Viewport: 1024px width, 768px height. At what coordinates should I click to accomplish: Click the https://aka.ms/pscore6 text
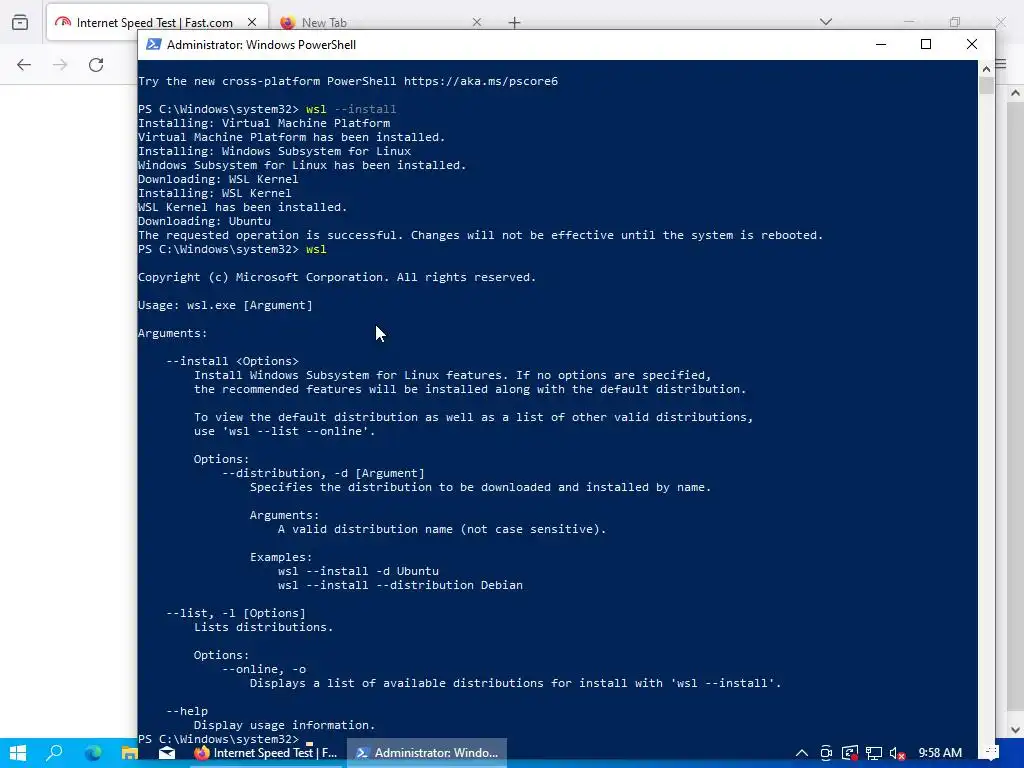click(481, 82)
